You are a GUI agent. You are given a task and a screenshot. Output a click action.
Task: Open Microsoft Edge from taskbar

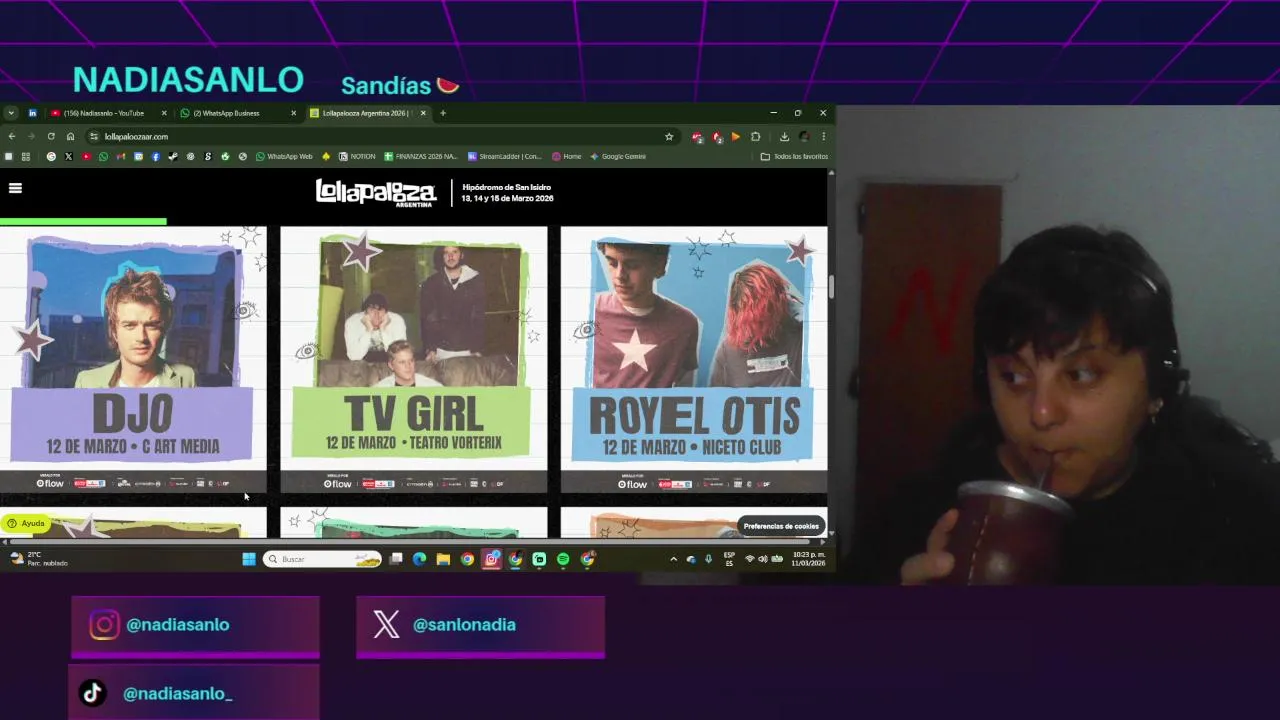(x=419, y=559)
